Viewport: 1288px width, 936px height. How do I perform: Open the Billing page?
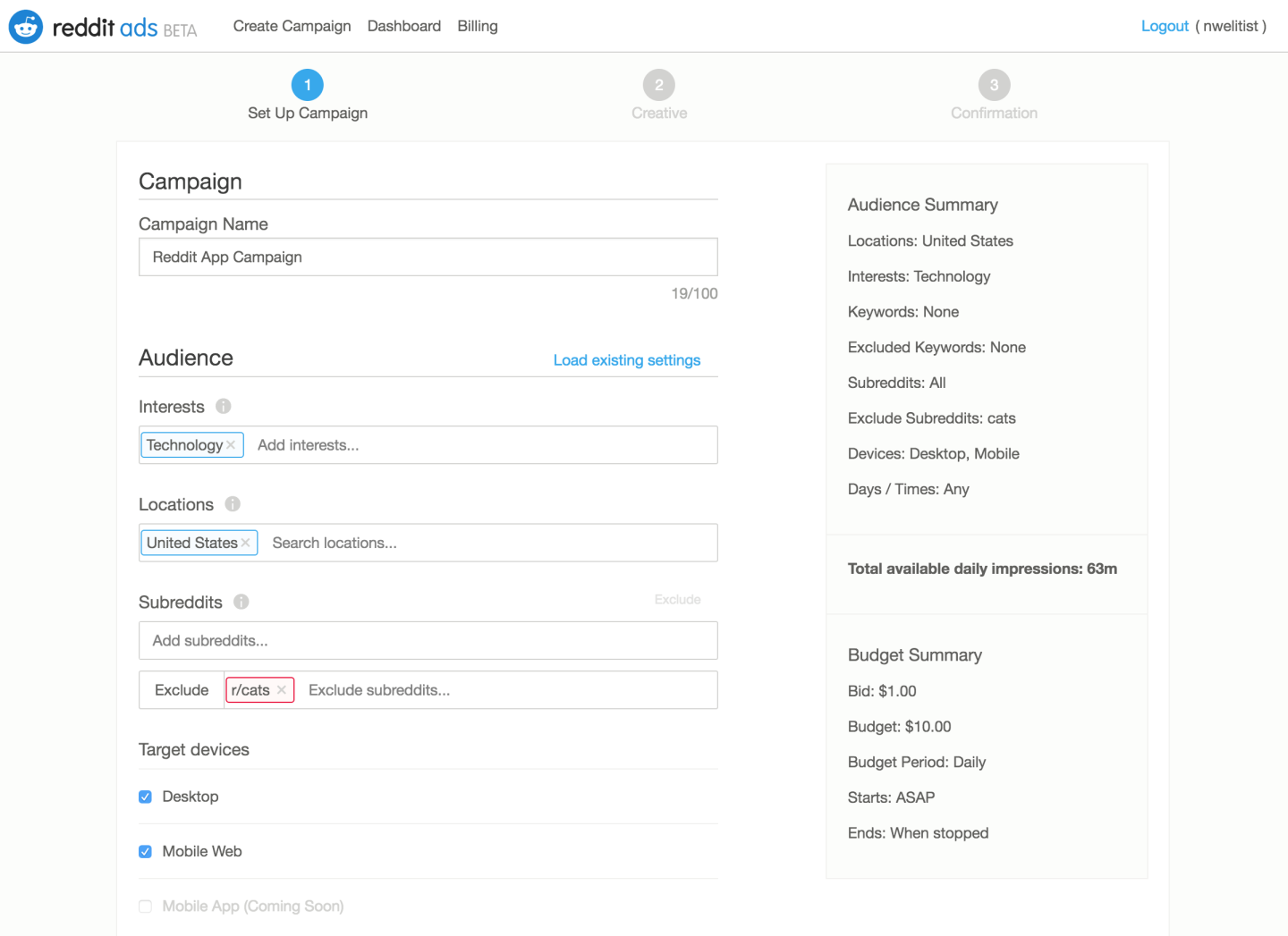478,26
